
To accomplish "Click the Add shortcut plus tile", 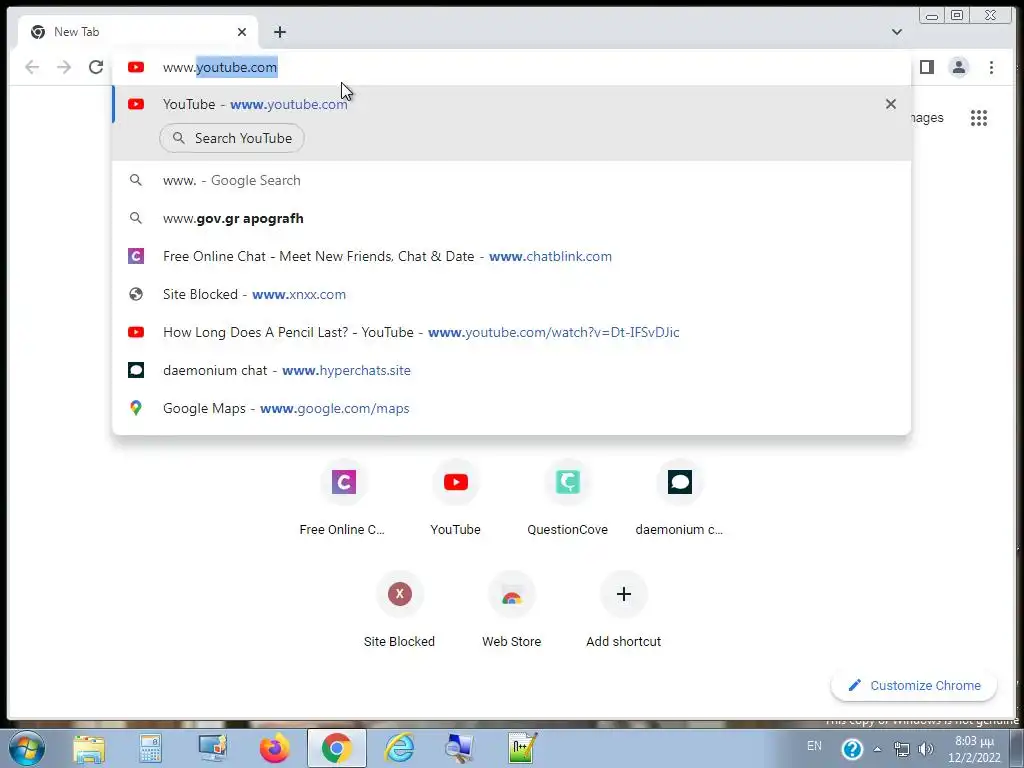I will [x=624, y=611].
